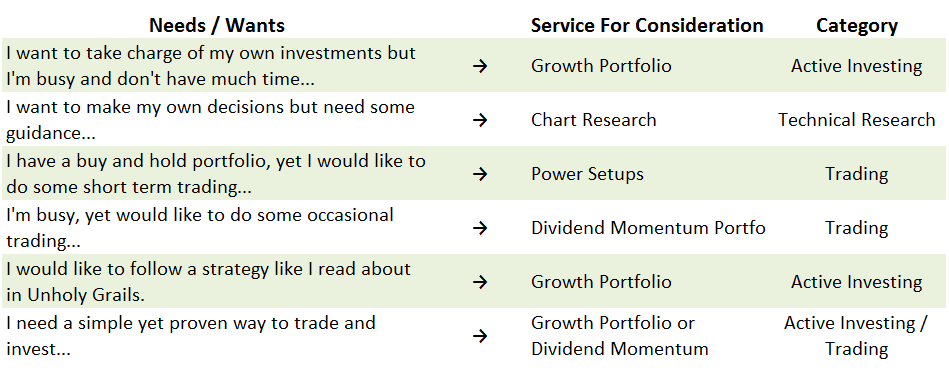Click Trading category next to Power Setups
This screenshot has width=949, height=371.
point(856,174)
